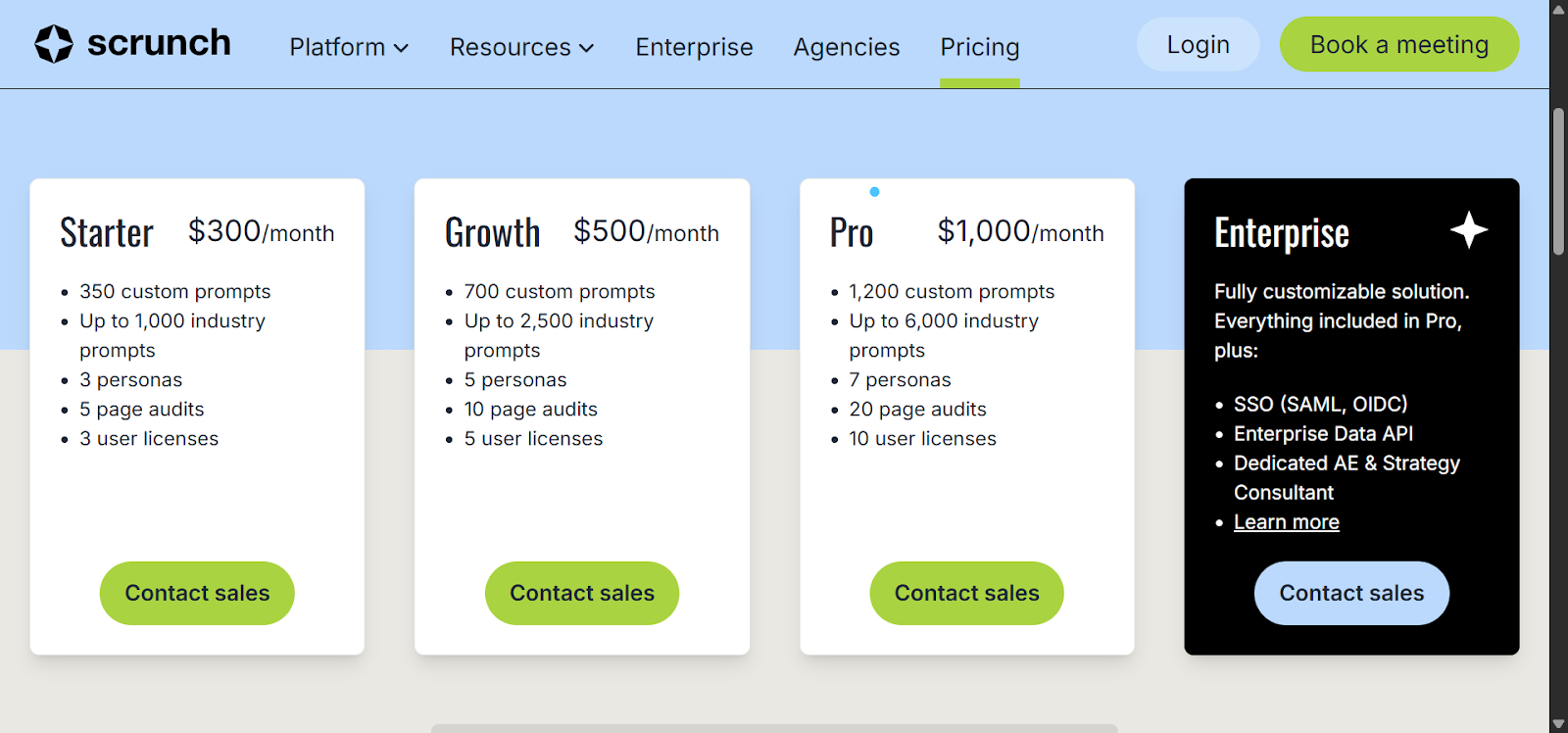This screenshot has height=733, width=1568.
Task: Click the sparkle icon on the Enterprise card
Action: (x=1468, y=230)
